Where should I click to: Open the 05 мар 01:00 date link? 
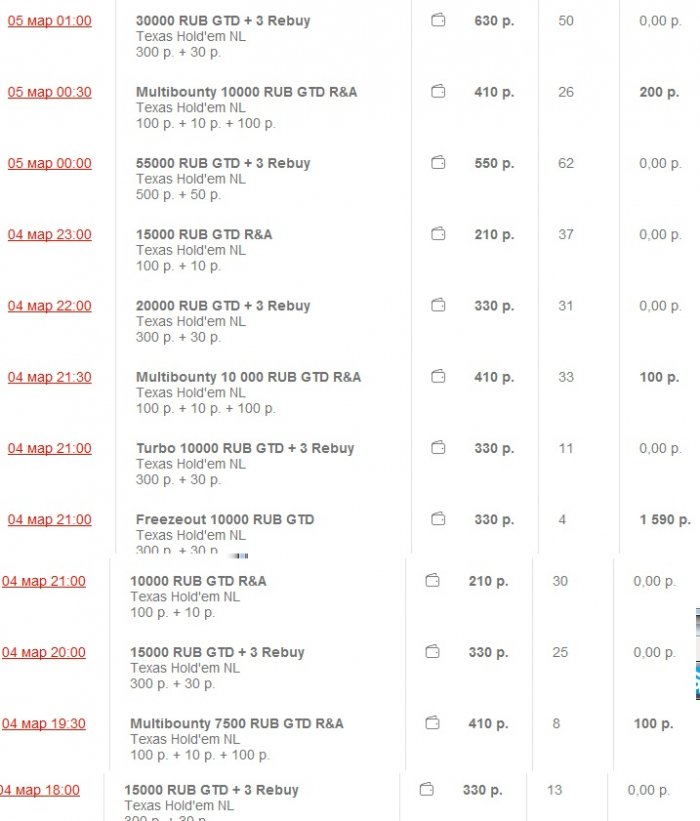[49, 21]
